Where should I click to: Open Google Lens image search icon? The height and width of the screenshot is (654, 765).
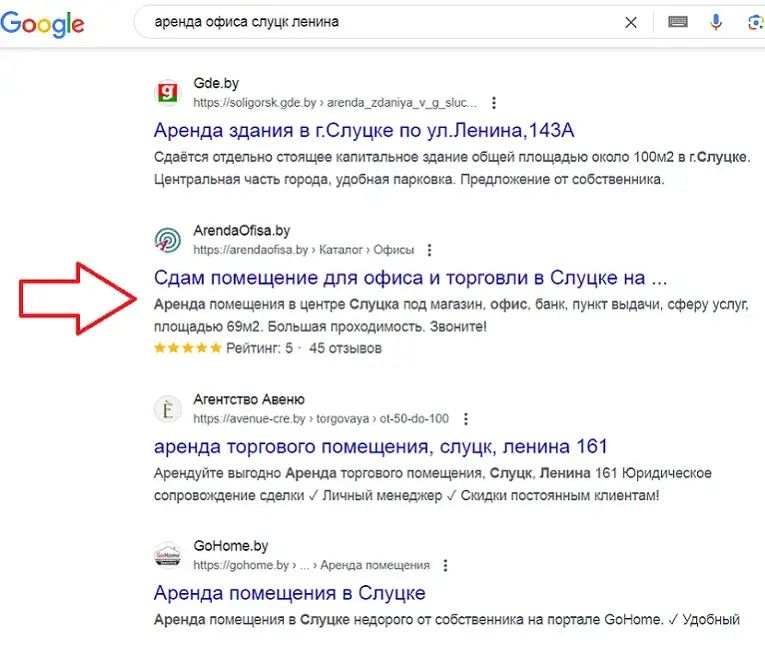coord(756,22)
